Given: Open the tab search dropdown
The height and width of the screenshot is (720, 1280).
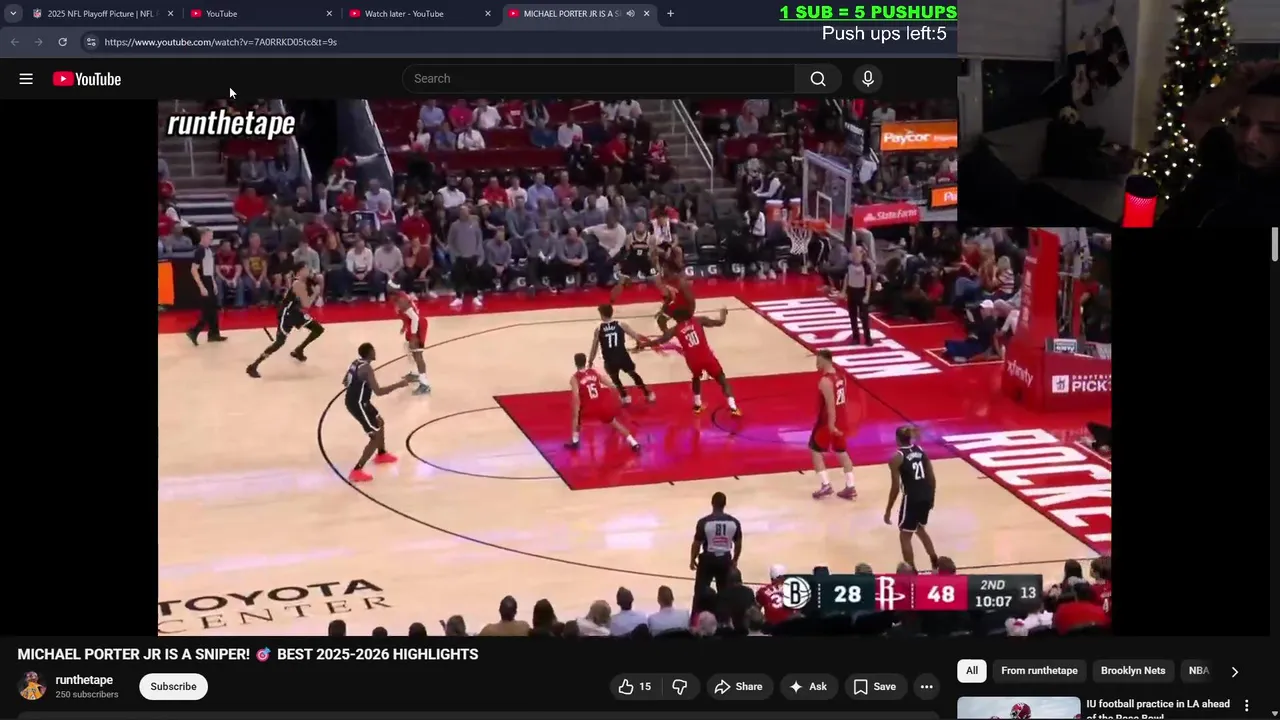Looking at the screenshot, I should click(x=13, y=14).
